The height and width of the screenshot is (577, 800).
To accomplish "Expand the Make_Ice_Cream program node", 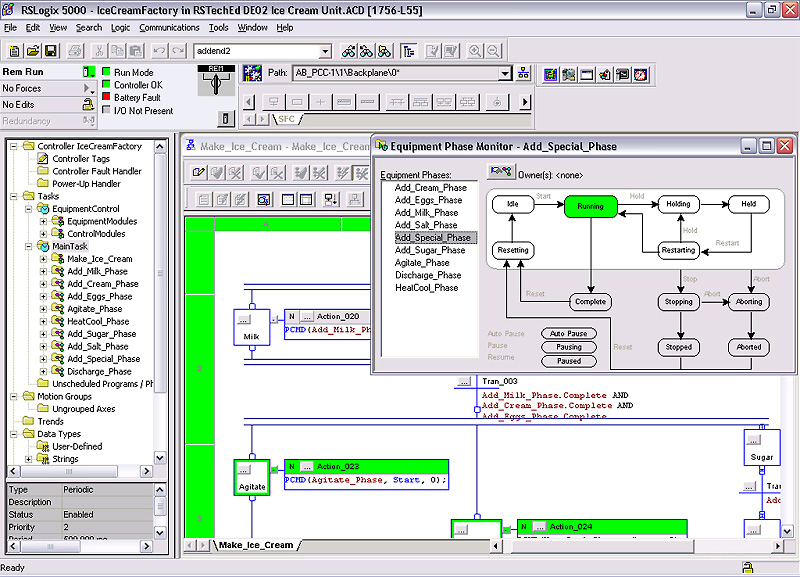I will (43, 259).
